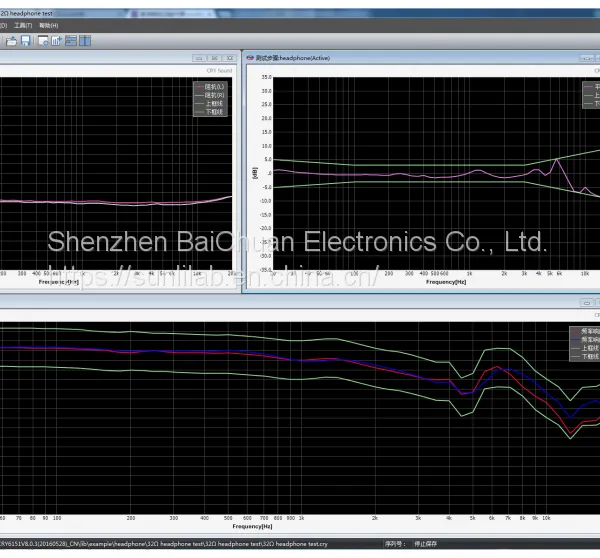600x558 pixels.
Task: Click 下框线 legend entry in impedance chart
Action: coord(210,112)
